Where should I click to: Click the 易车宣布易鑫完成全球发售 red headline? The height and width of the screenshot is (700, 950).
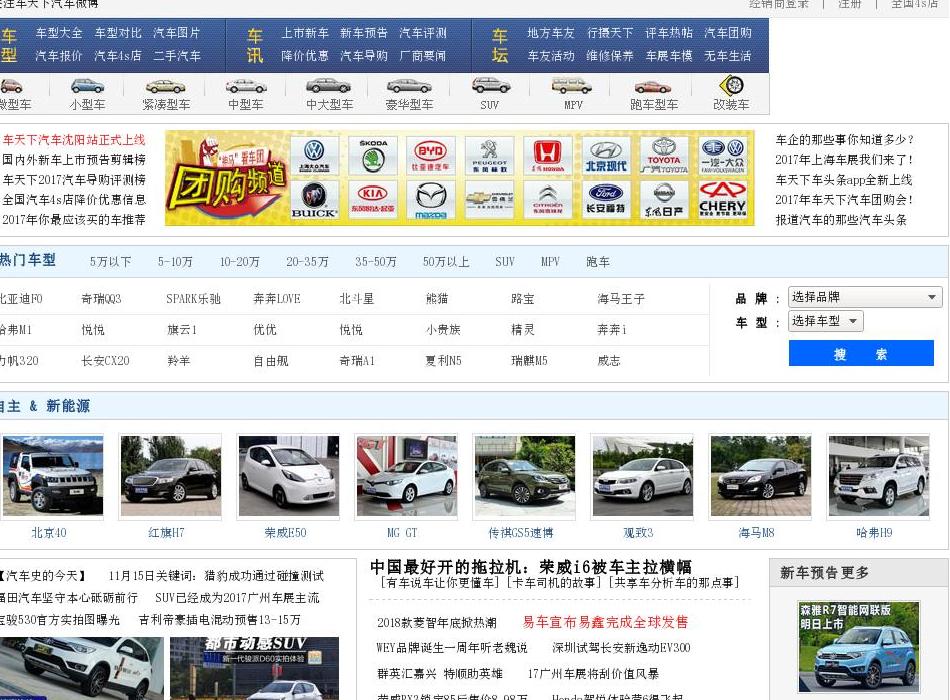point(605,622)
